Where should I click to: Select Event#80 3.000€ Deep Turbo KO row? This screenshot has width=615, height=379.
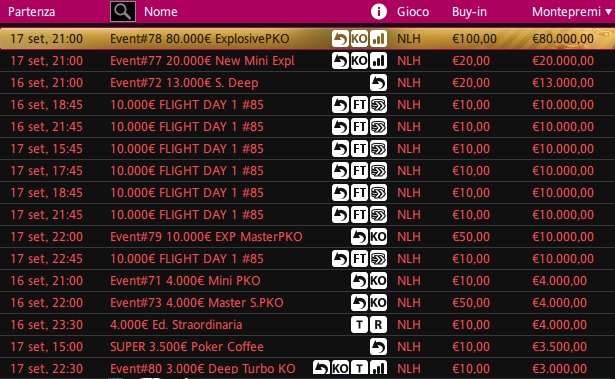pyautogui.click(x=308, y=368)
